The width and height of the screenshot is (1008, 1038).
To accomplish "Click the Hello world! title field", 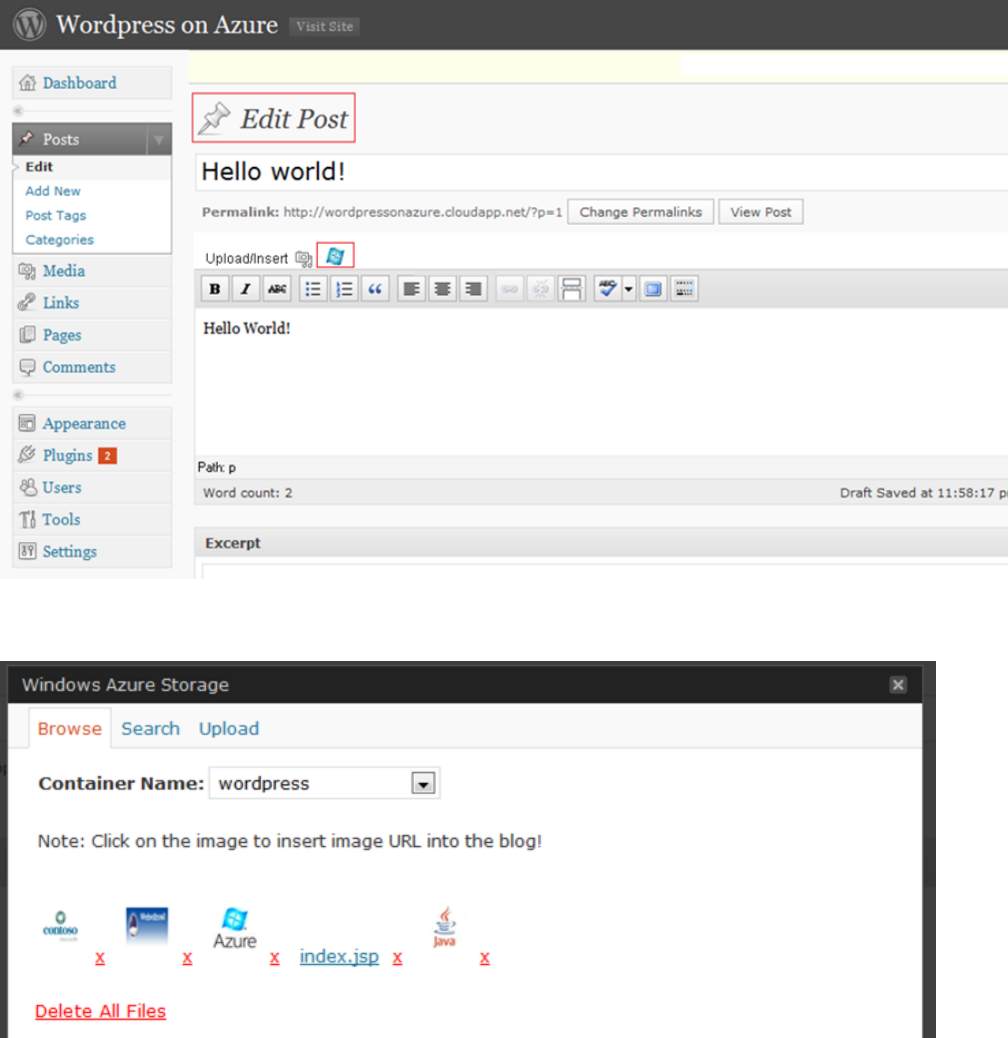I will (601, 172).
